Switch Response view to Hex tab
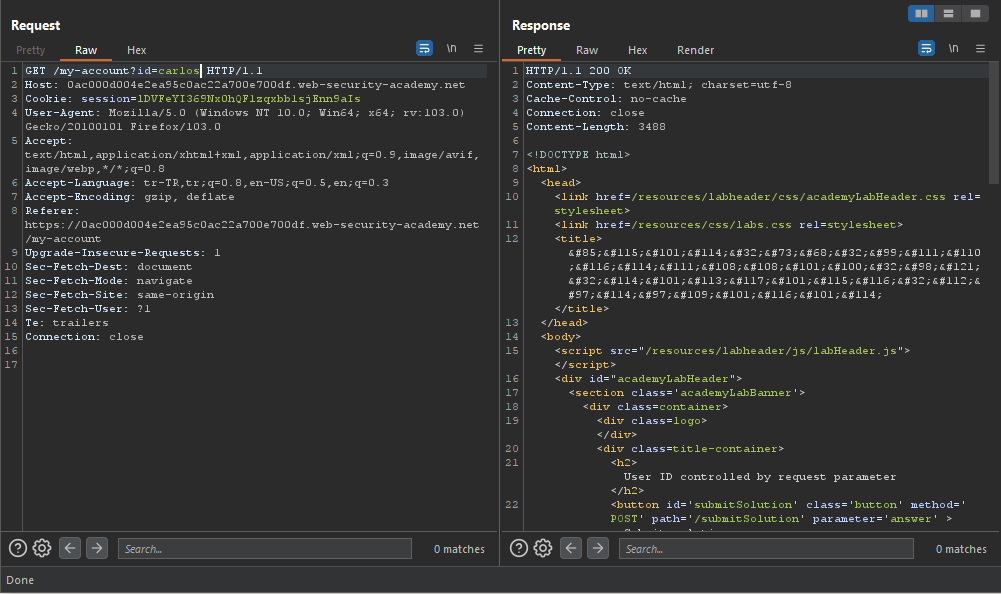The height and width of the screenshot is (594, 1001). (638, 50)
